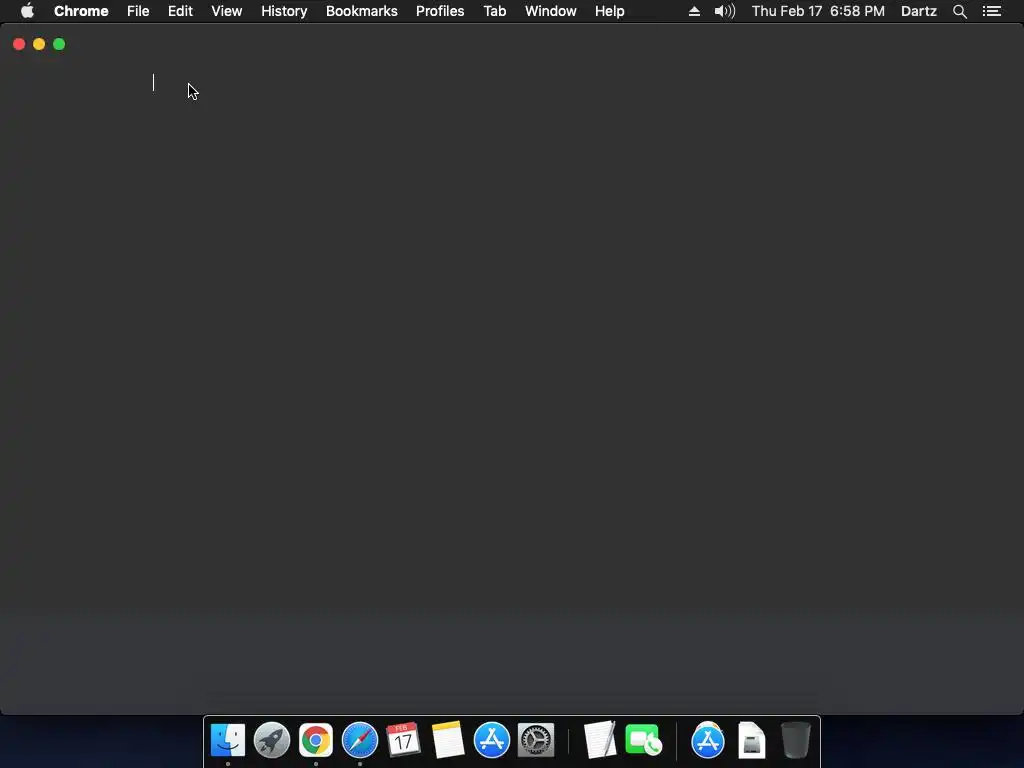
Task: Open the Trash in Dock
Action: [x=795, y=740]
